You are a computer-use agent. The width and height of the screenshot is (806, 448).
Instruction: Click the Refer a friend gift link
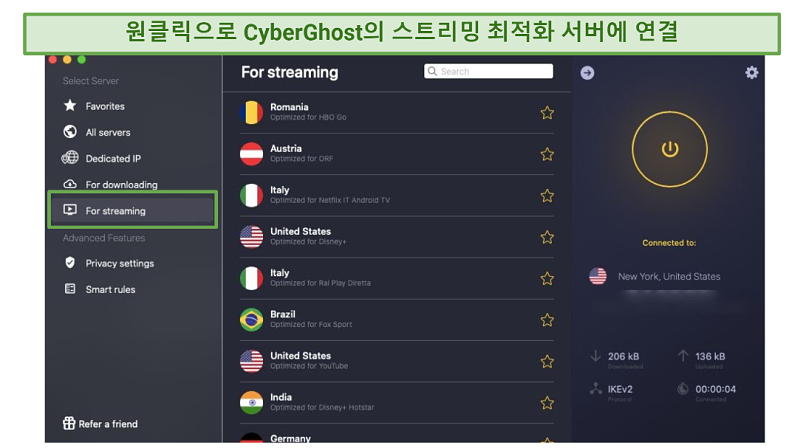pos(100,424)
